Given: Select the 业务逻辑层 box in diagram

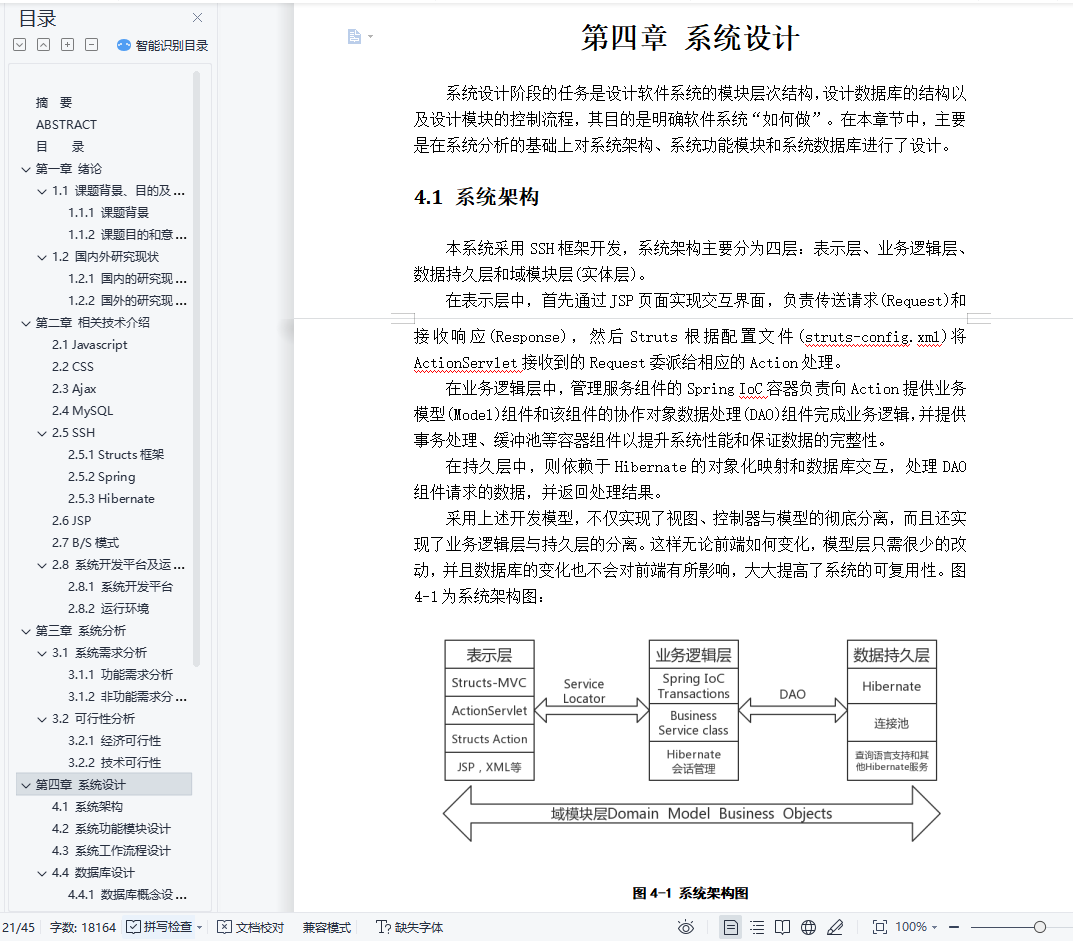Looking at the screenshot, I should click(x=693, y=655).
